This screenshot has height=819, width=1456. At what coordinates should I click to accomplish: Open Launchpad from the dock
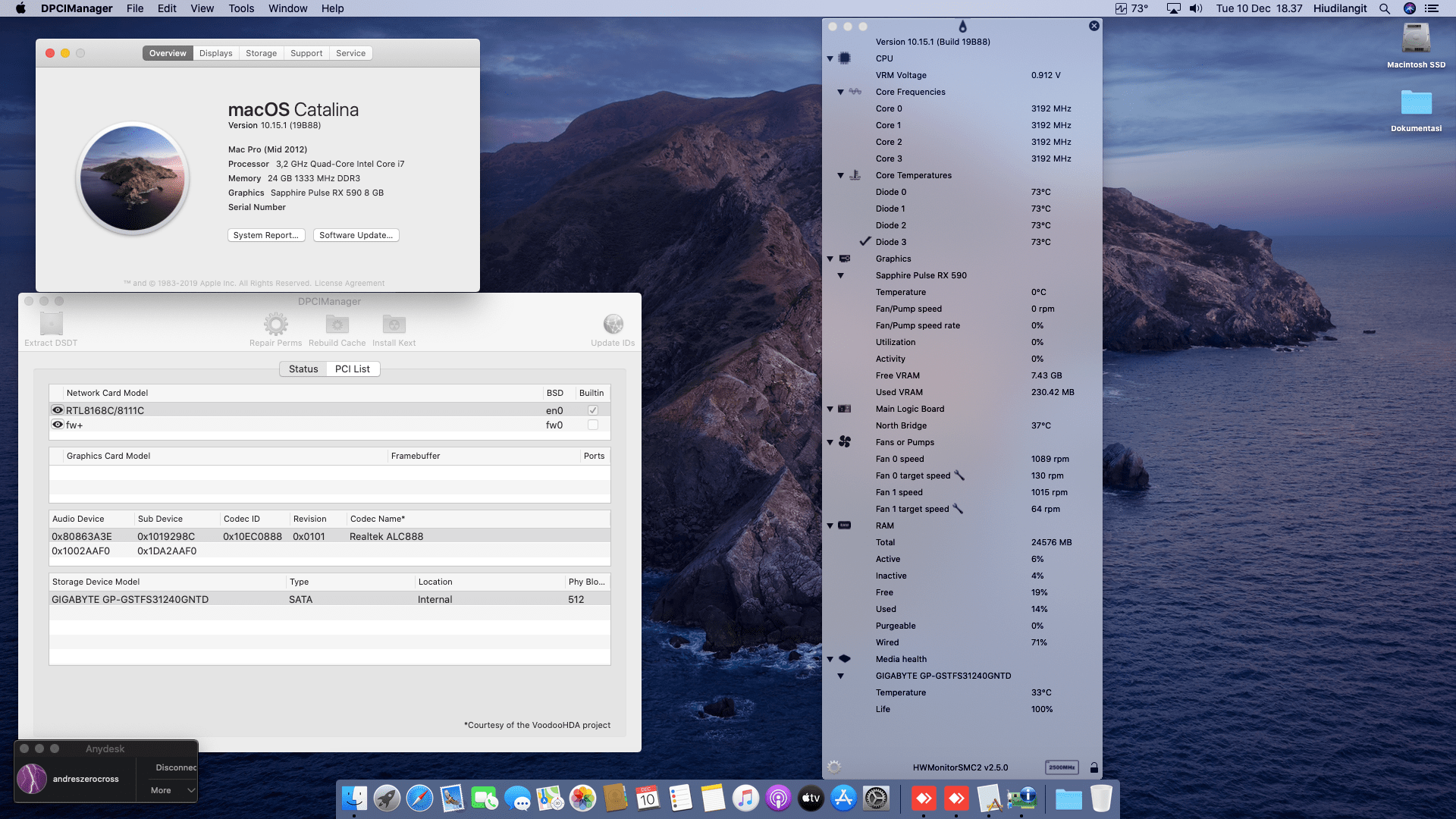pos(387,799)
